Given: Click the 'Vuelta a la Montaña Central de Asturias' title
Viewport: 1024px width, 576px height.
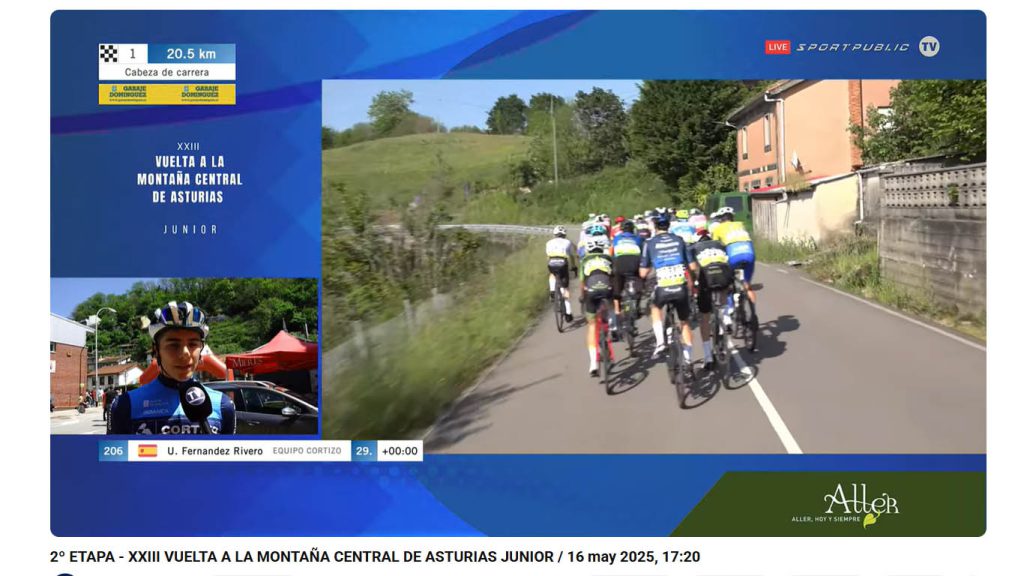Looking at the screenshot, I should point(189,179).
